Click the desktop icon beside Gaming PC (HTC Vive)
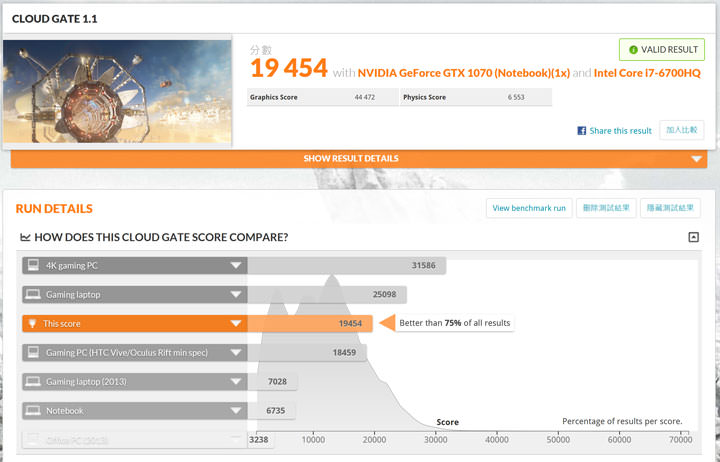720x462 pixels. pyautogui.click(x=33, y=353)
